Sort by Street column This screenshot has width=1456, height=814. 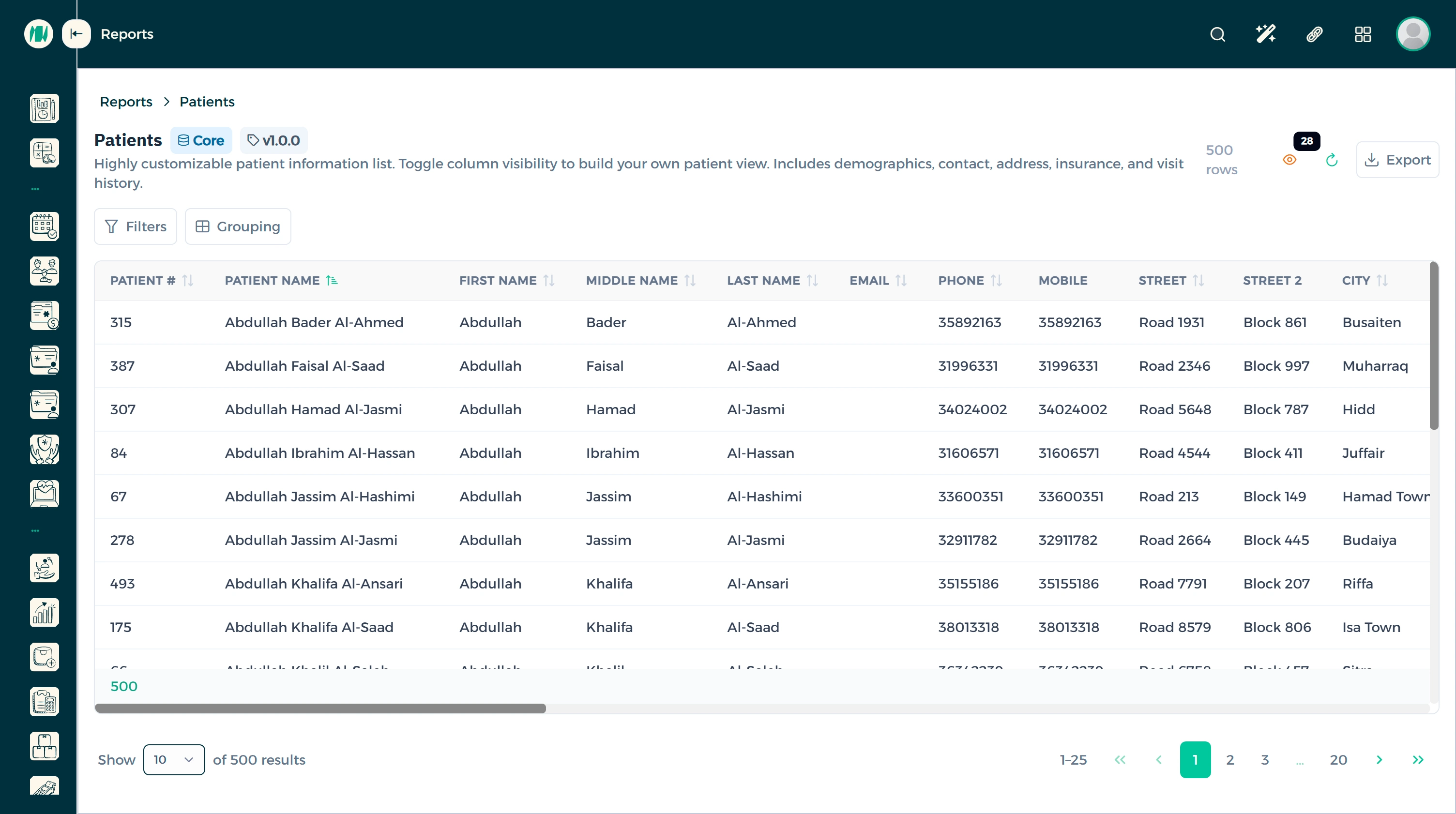1198,280
